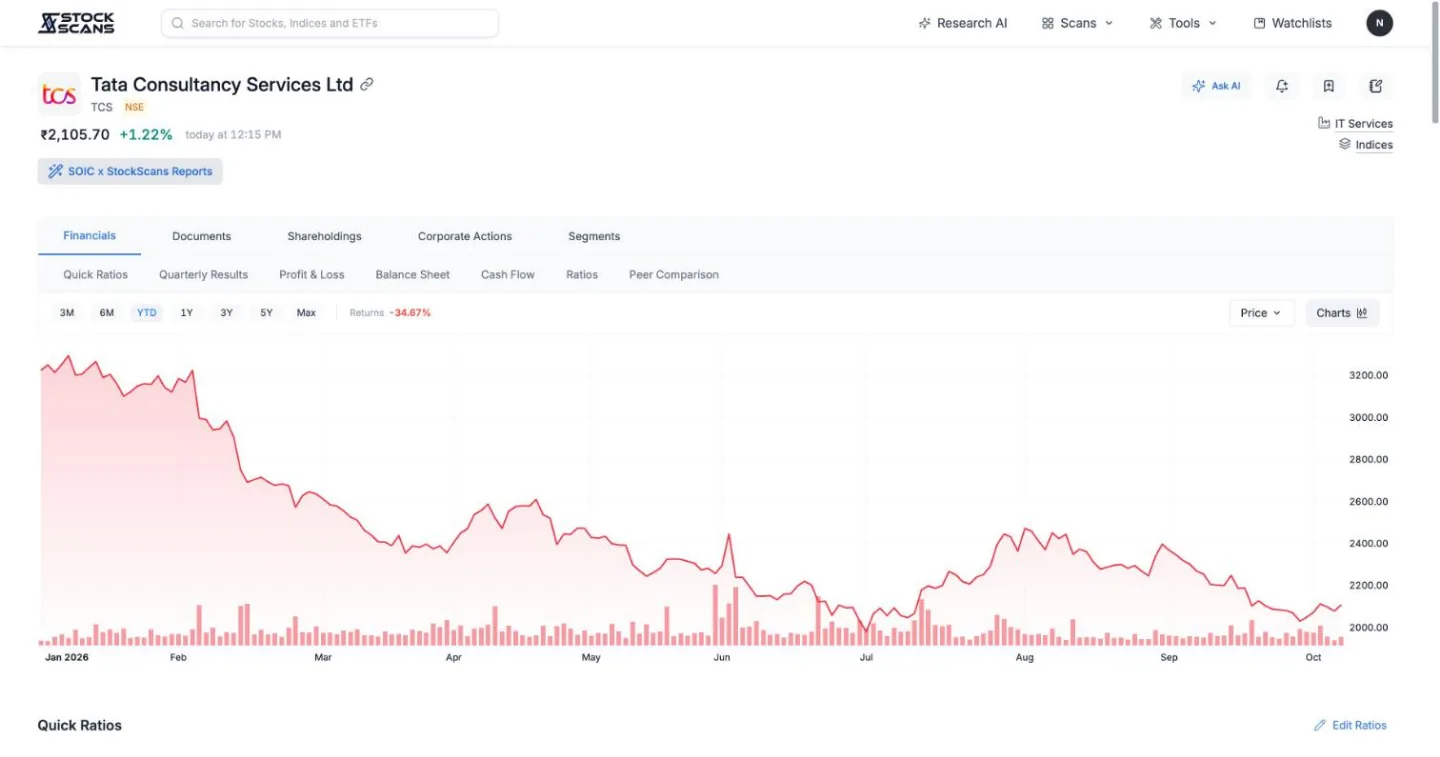Open the note edit icon beside bookmark

point(1376,86)
